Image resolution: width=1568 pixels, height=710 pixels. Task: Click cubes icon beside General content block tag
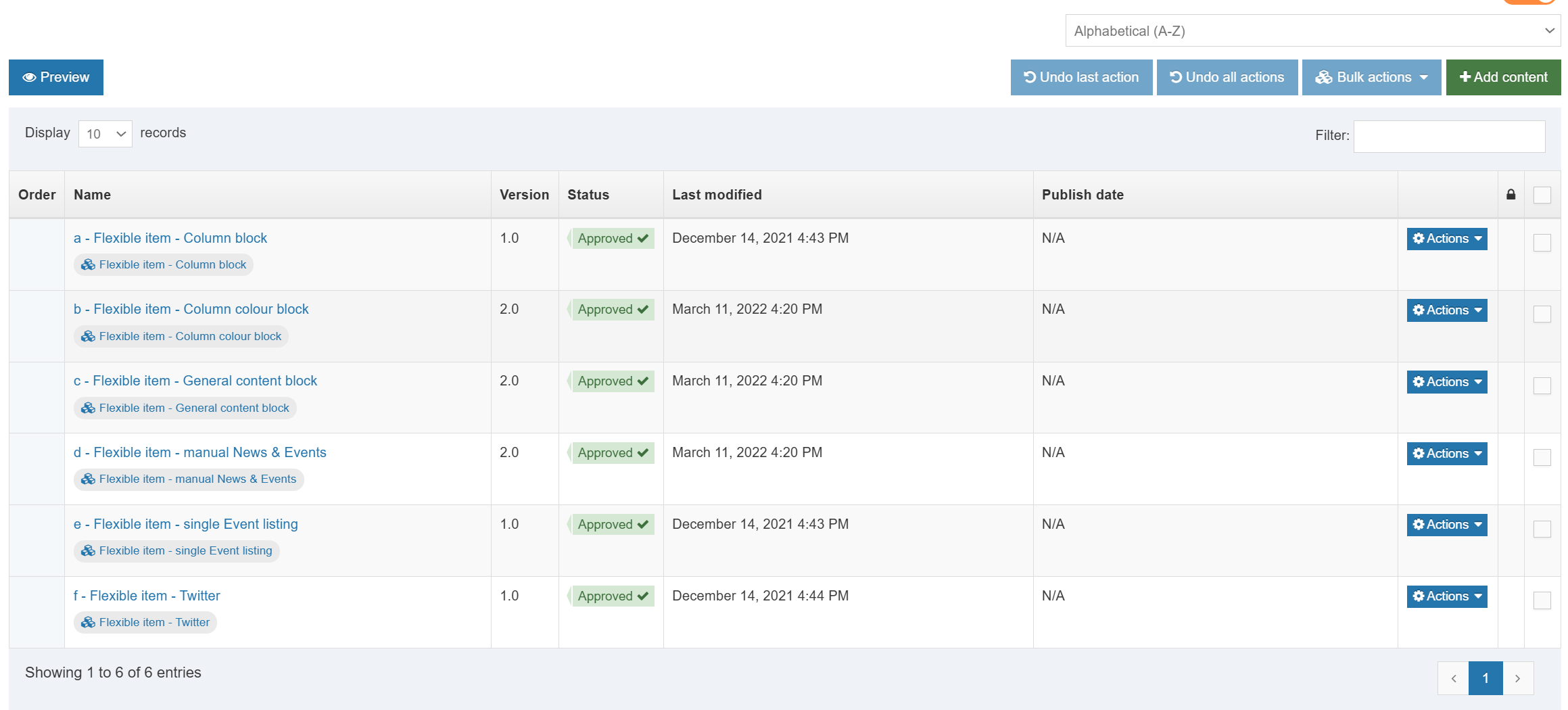(x=88, y=408)
